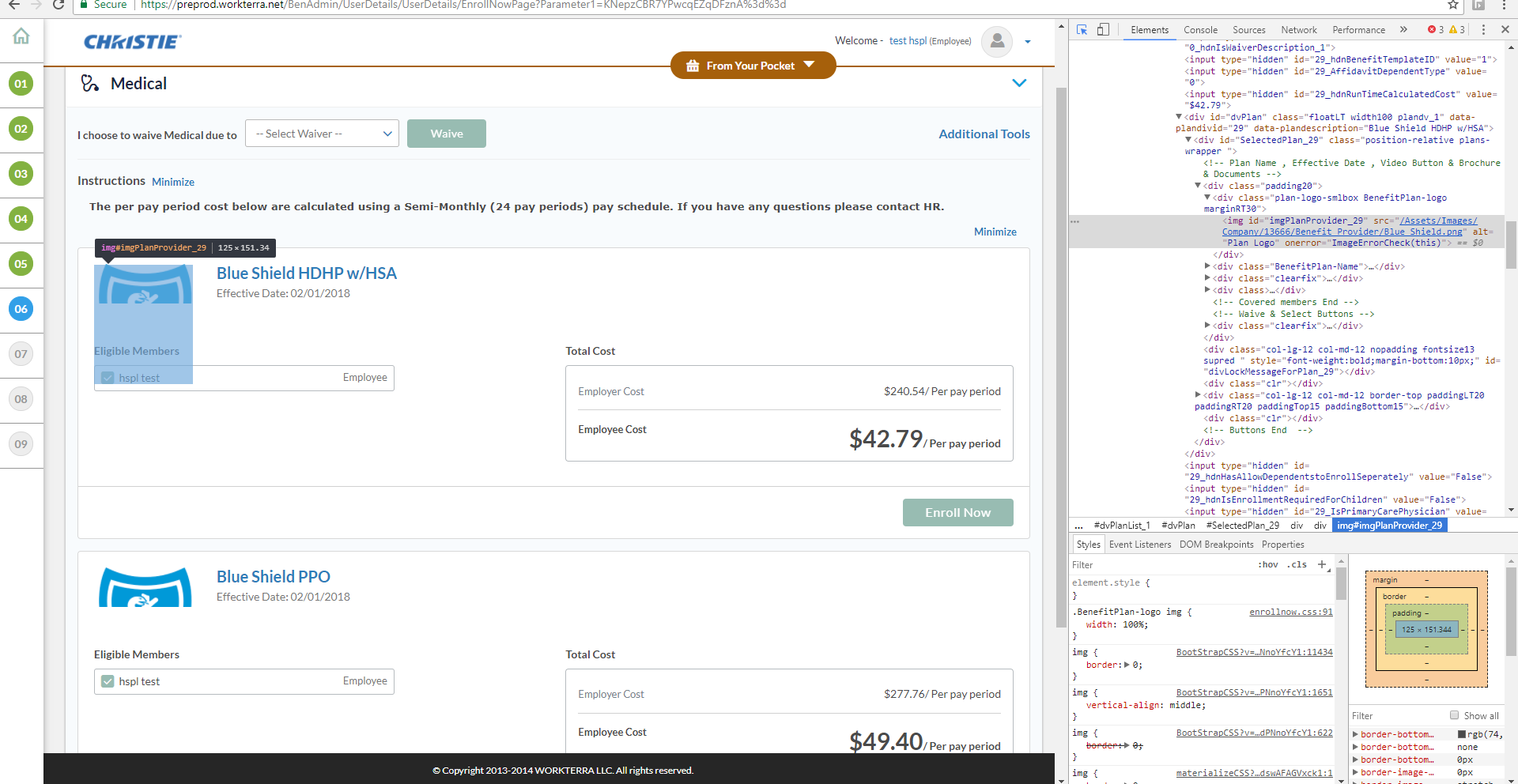Toggle DevTools device toolbar icon
This screenshot has width=1518, height=784.
tap(1103, 30)
